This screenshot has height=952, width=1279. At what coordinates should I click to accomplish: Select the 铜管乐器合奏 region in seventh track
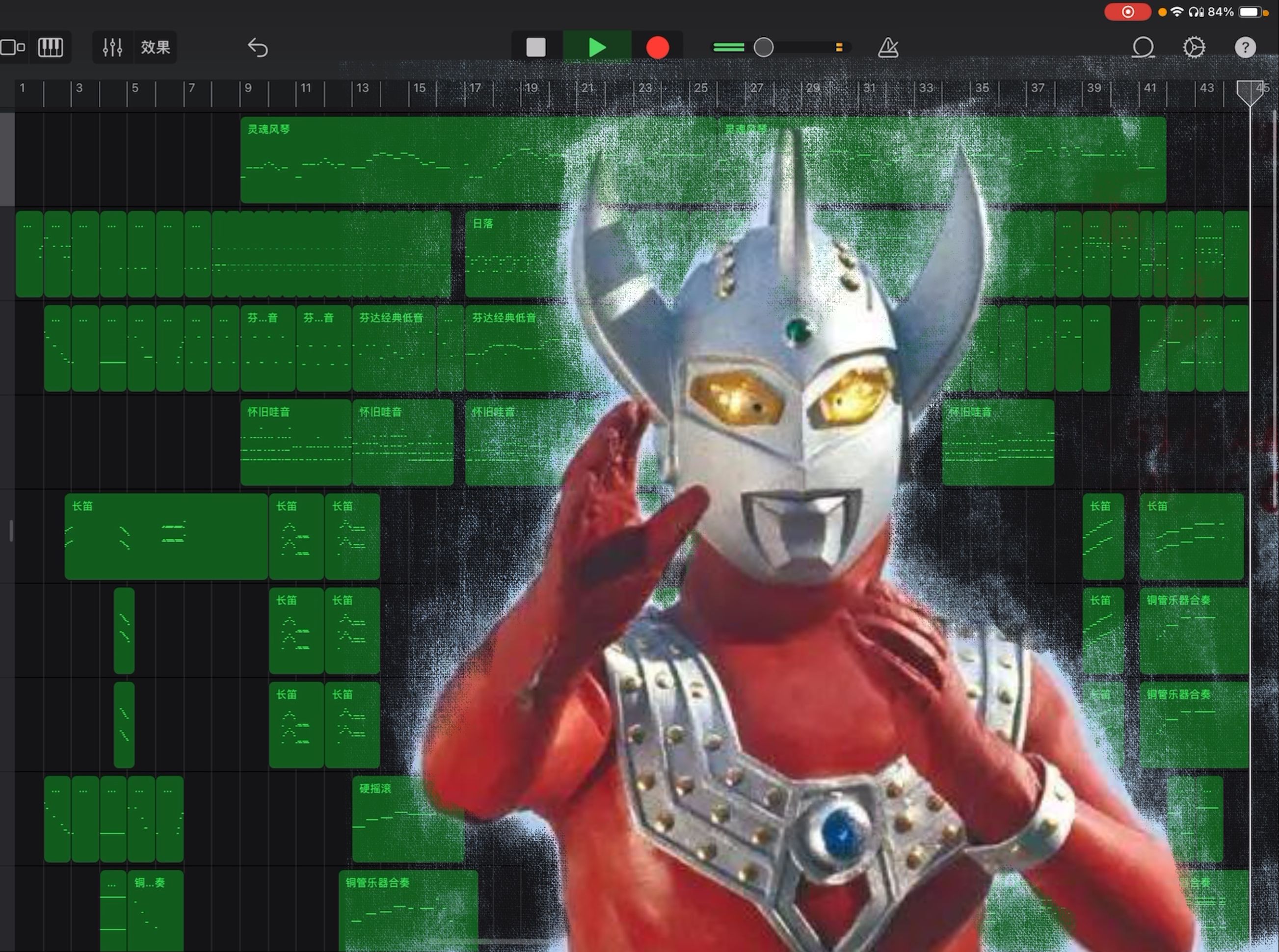[1194, 725]
